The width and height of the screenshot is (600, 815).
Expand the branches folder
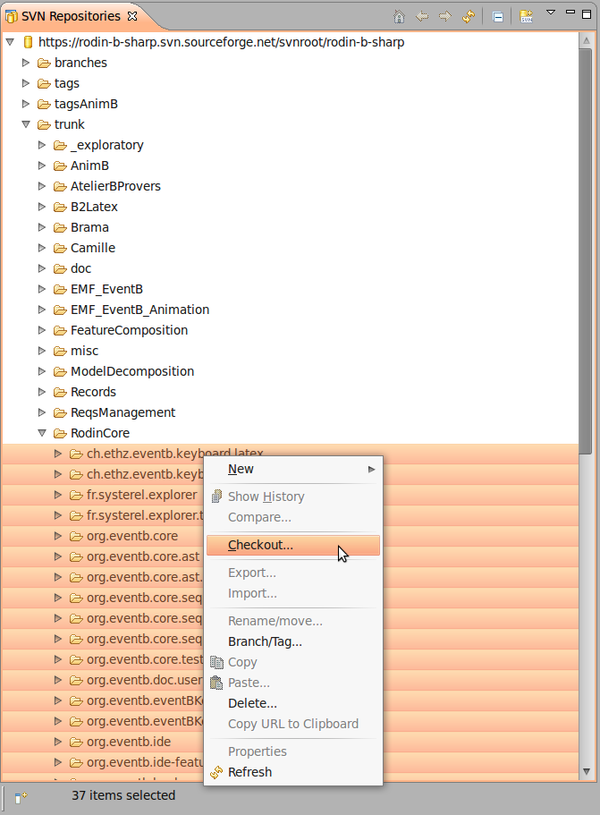[x=25, y=62]
